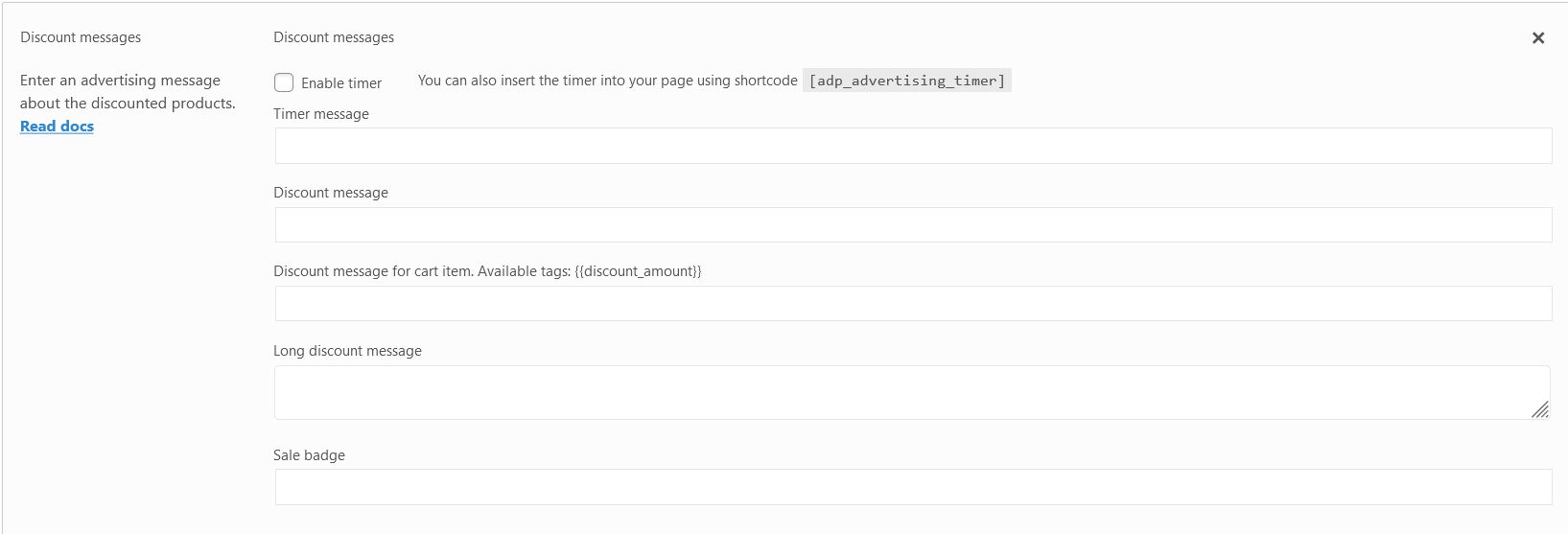Focus the Sale badge input field

click(913, 487)
